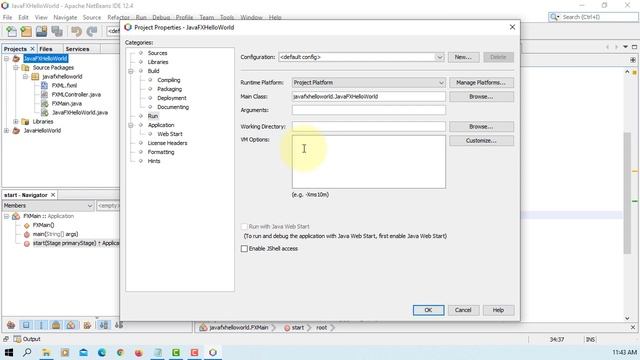Select Packaging category

coord(169,89)
